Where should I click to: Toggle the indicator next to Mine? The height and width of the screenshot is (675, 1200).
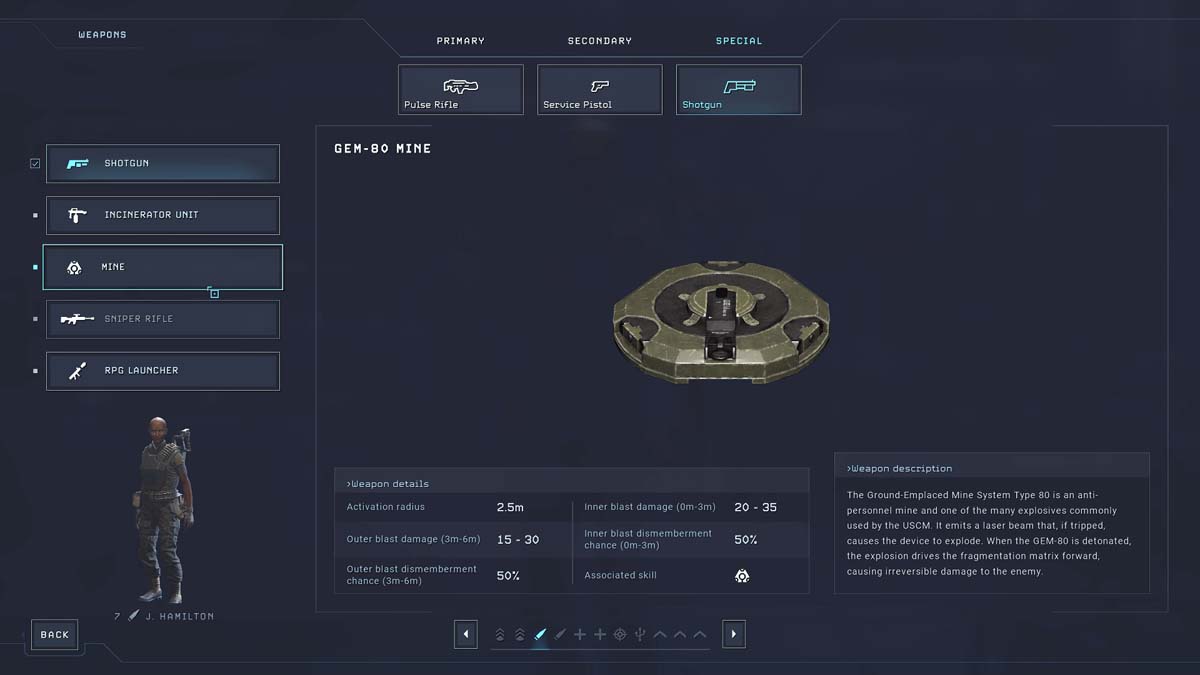click(34, 266)
